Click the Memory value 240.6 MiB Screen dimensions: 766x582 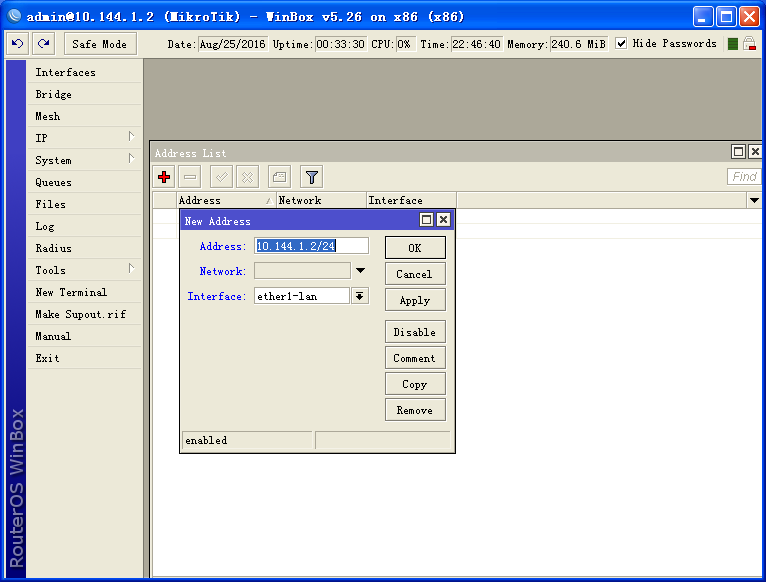pyautogui.click(x=579, y=44)
